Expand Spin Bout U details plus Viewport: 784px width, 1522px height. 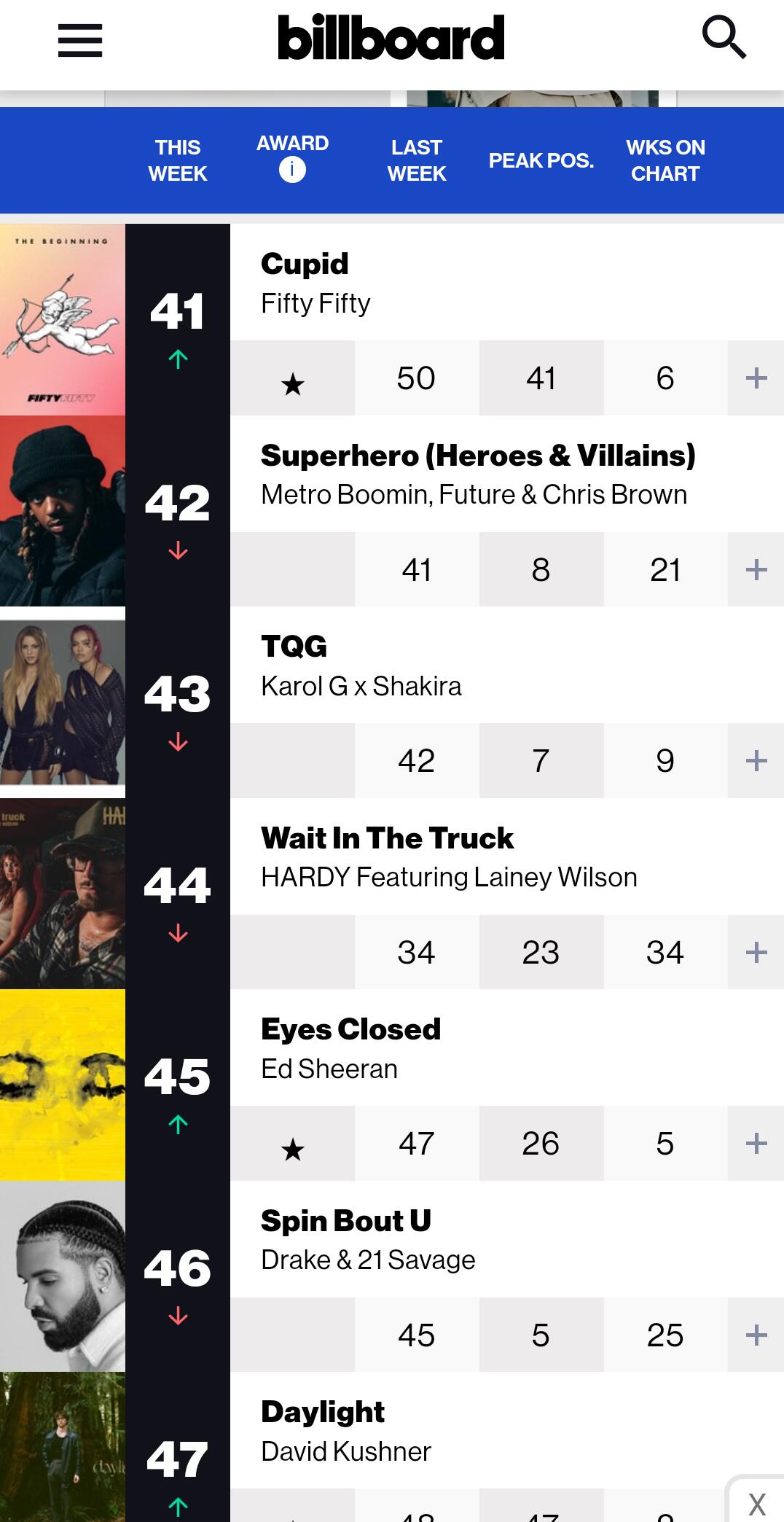coord(756,1335)
